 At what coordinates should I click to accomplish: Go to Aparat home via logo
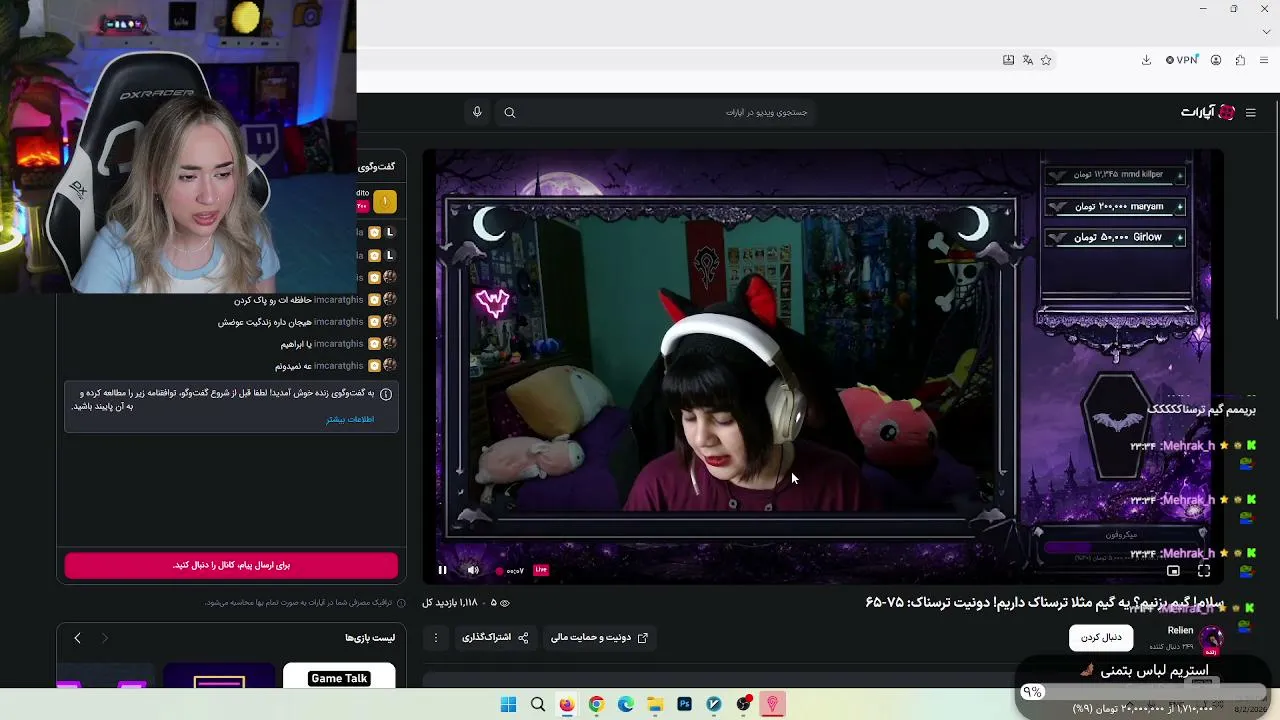click(1208, 112)
